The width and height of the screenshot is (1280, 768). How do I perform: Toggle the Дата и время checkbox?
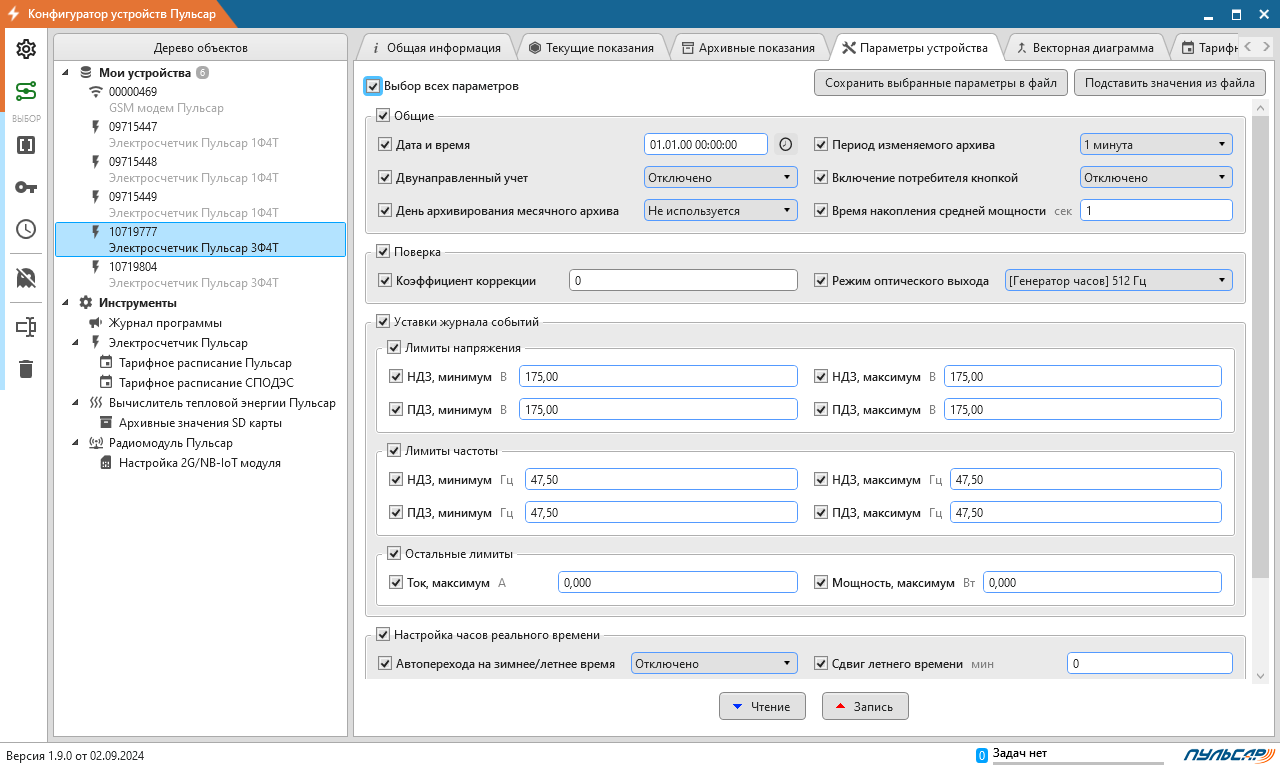(x=385, y=145)
